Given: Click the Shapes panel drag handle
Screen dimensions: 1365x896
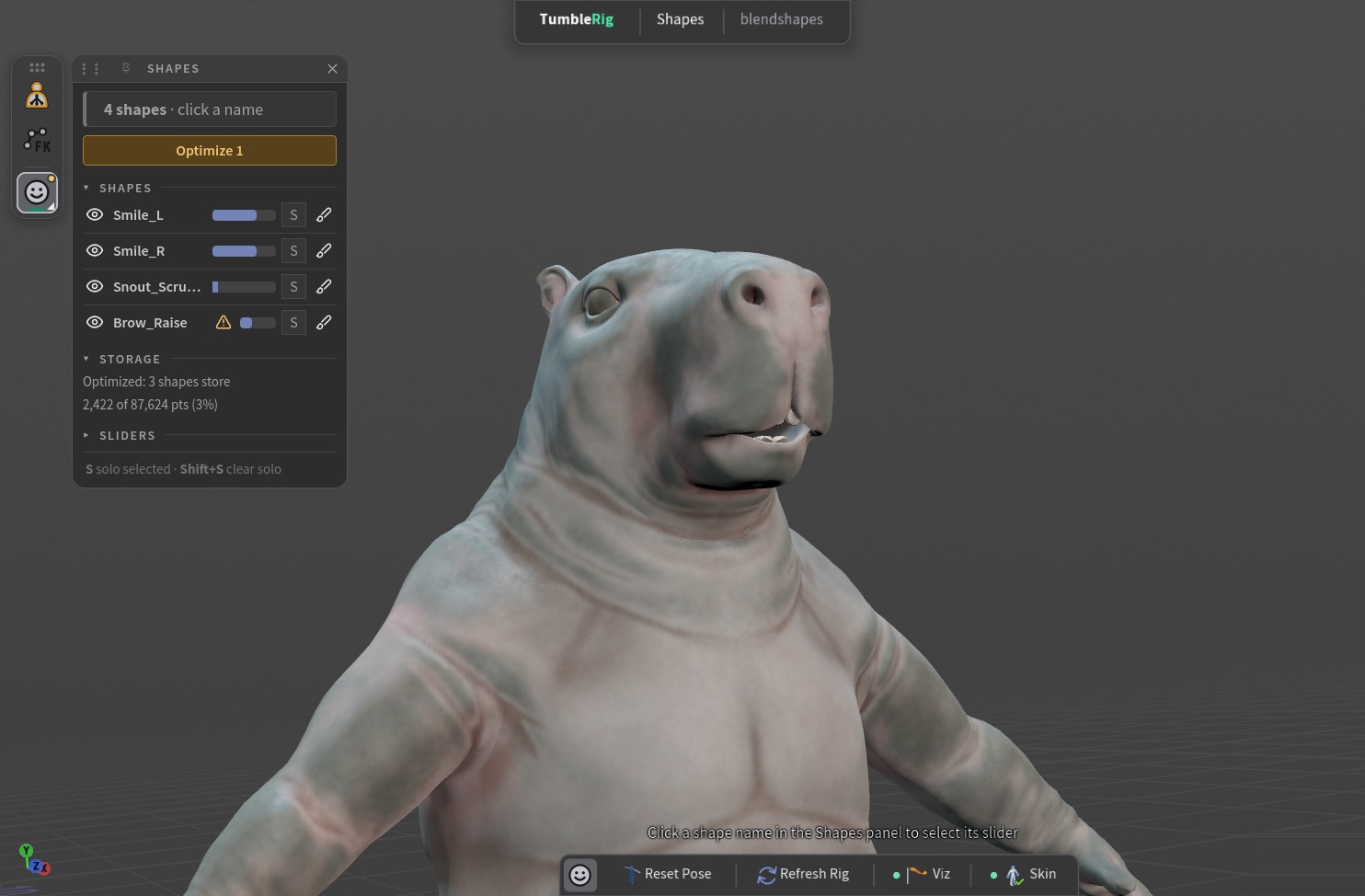Looking at the screenshot, I should (90, 69).
